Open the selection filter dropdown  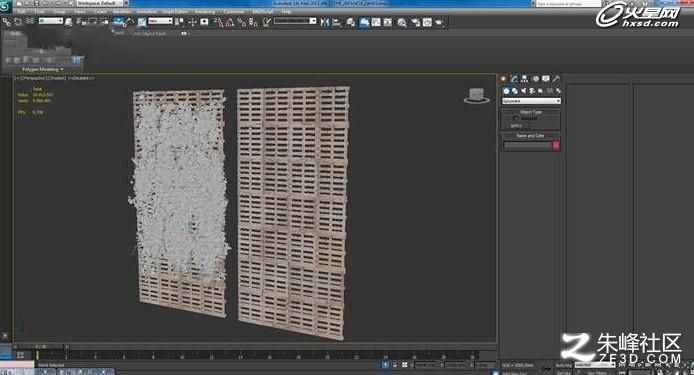(x=50, y=21)
